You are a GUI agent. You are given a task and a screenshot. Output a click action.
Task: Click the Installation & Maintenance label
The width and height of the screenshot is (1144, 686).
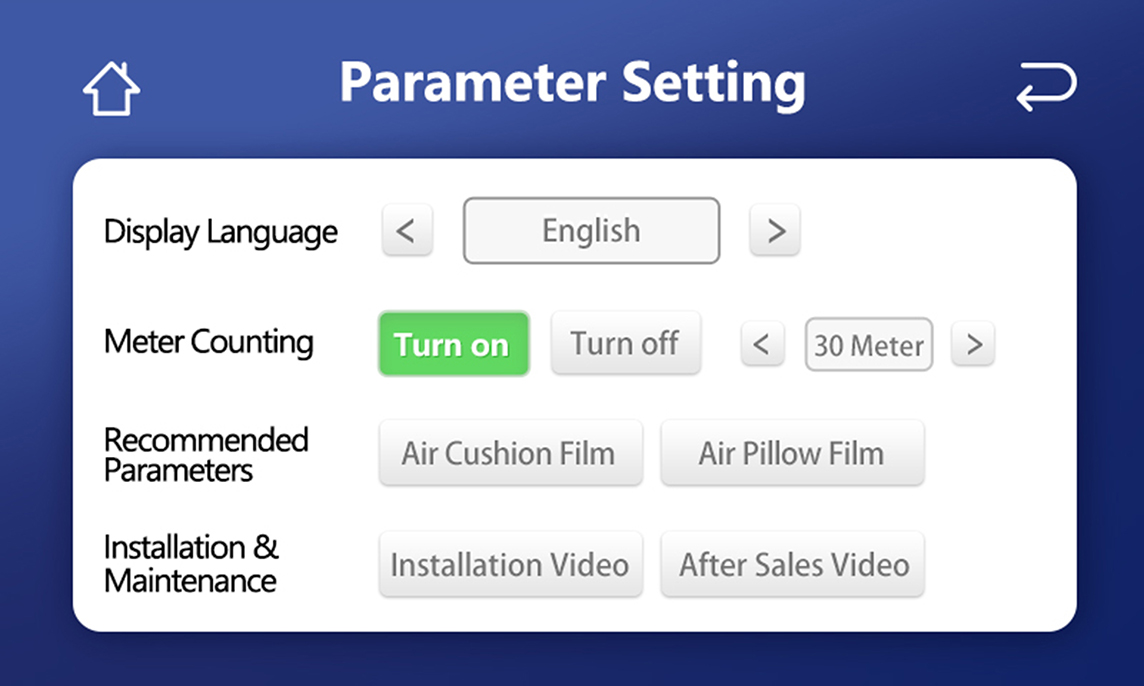(191, 564)
